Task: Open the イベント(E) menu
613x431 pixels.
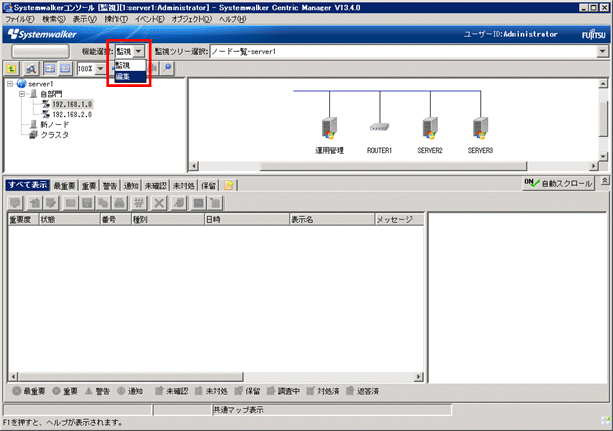Action: point(149,19)
